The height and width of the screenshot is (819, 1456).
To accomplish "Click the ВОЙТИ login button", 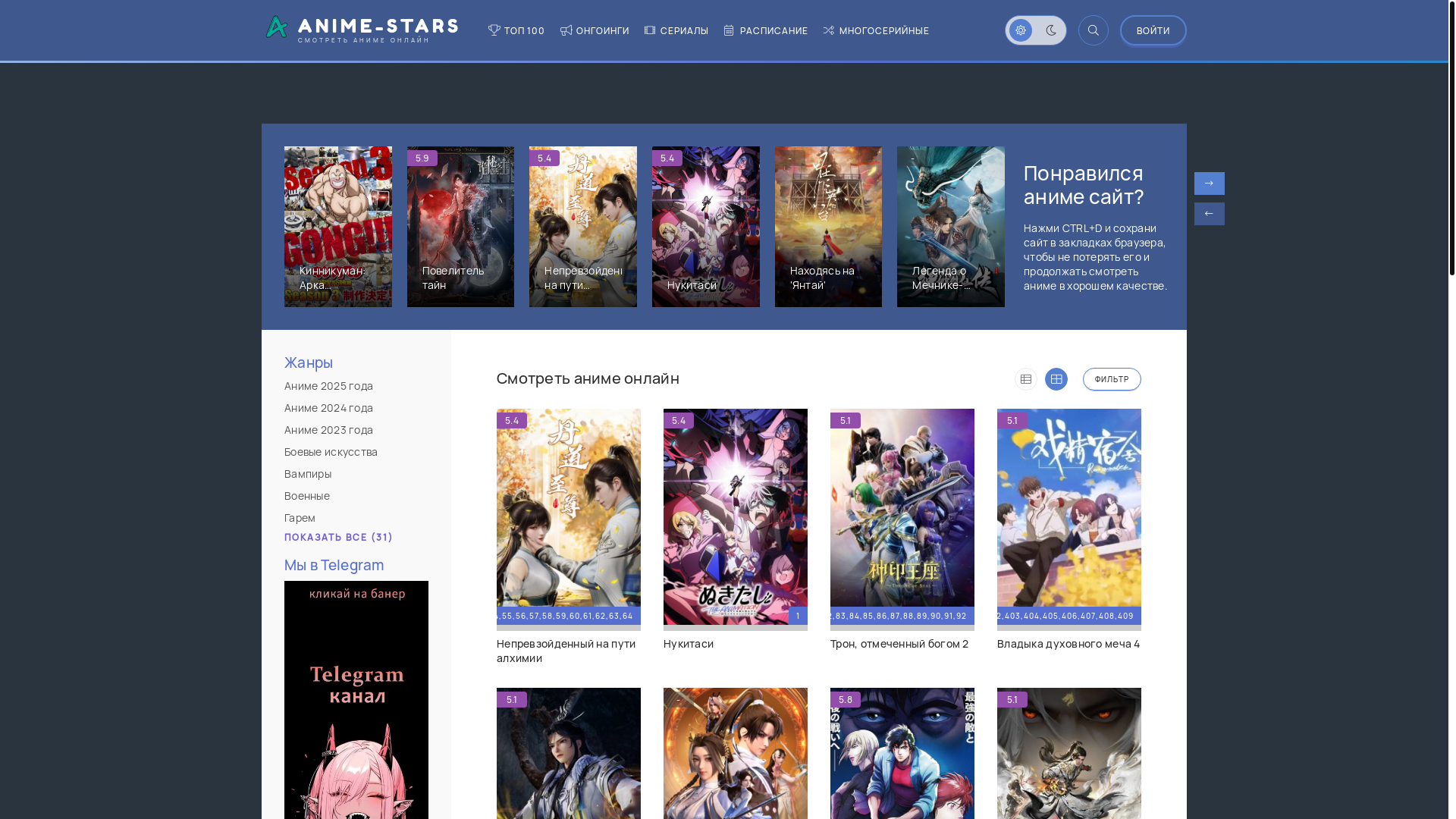I will [x=1153, y=30].
